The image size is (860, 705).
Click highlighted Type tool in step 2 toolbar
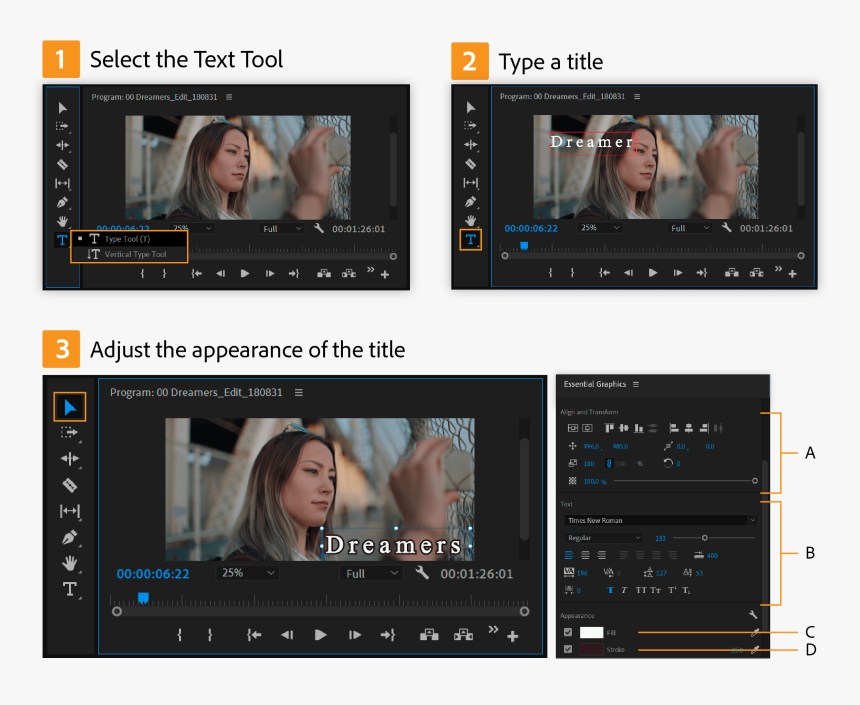pyautogui.click(x=471, y=239)
